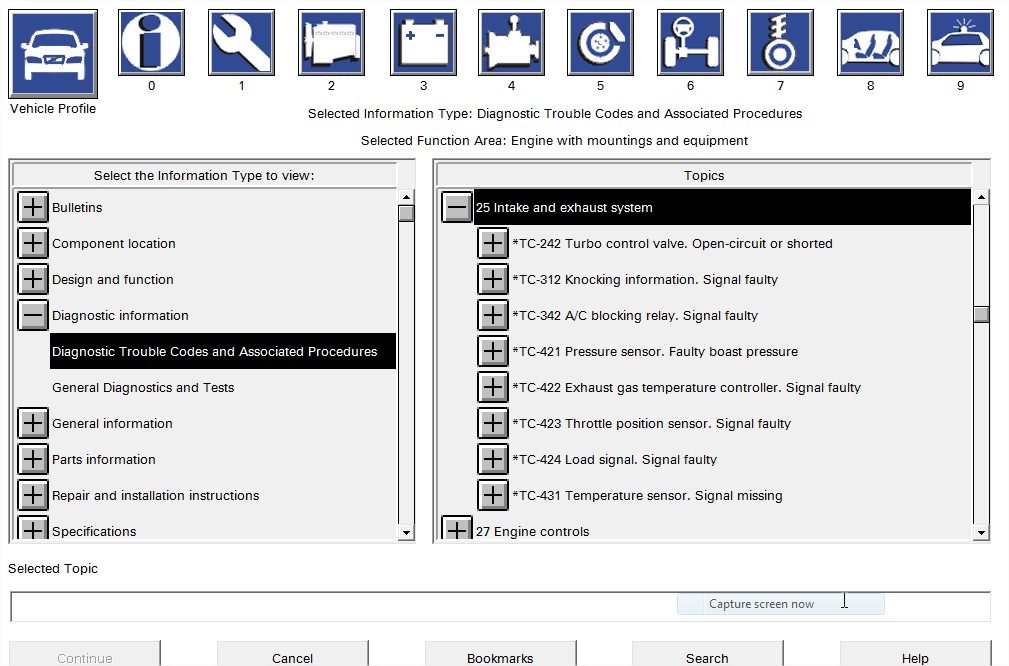Select Diagnostic Trouble Codes and Associated Procedures
Viewport: 1009px width, 666px height.
pyautogui.click(x=223, y=351)
